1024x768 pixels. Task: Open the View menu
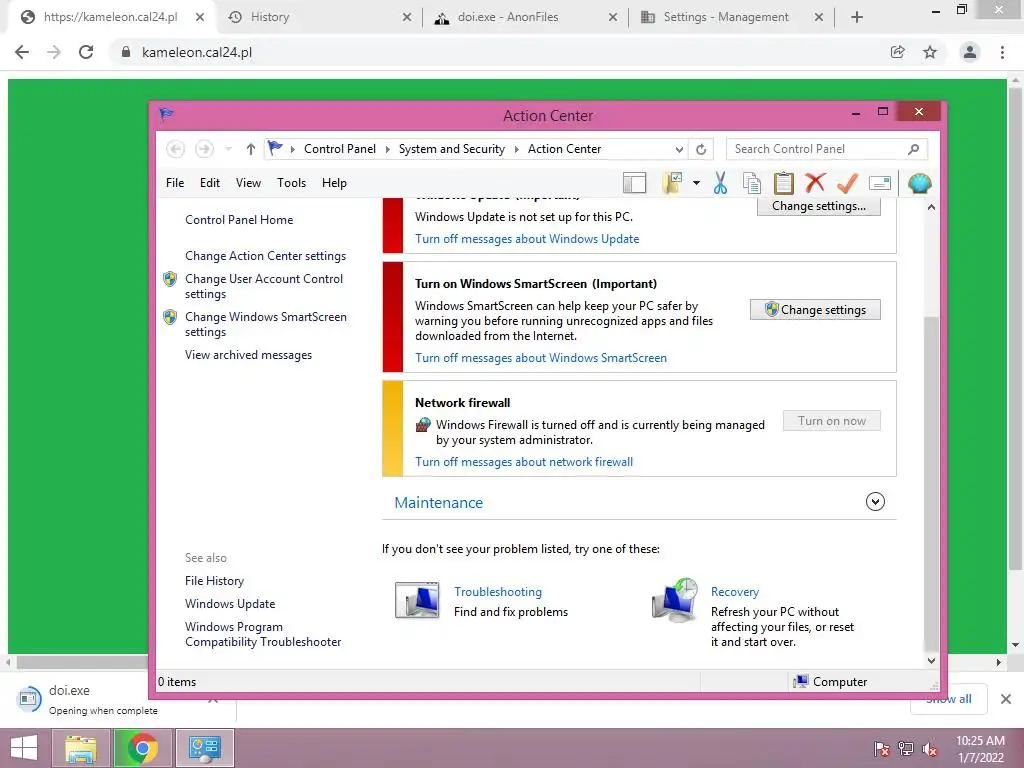click(248, 183)
